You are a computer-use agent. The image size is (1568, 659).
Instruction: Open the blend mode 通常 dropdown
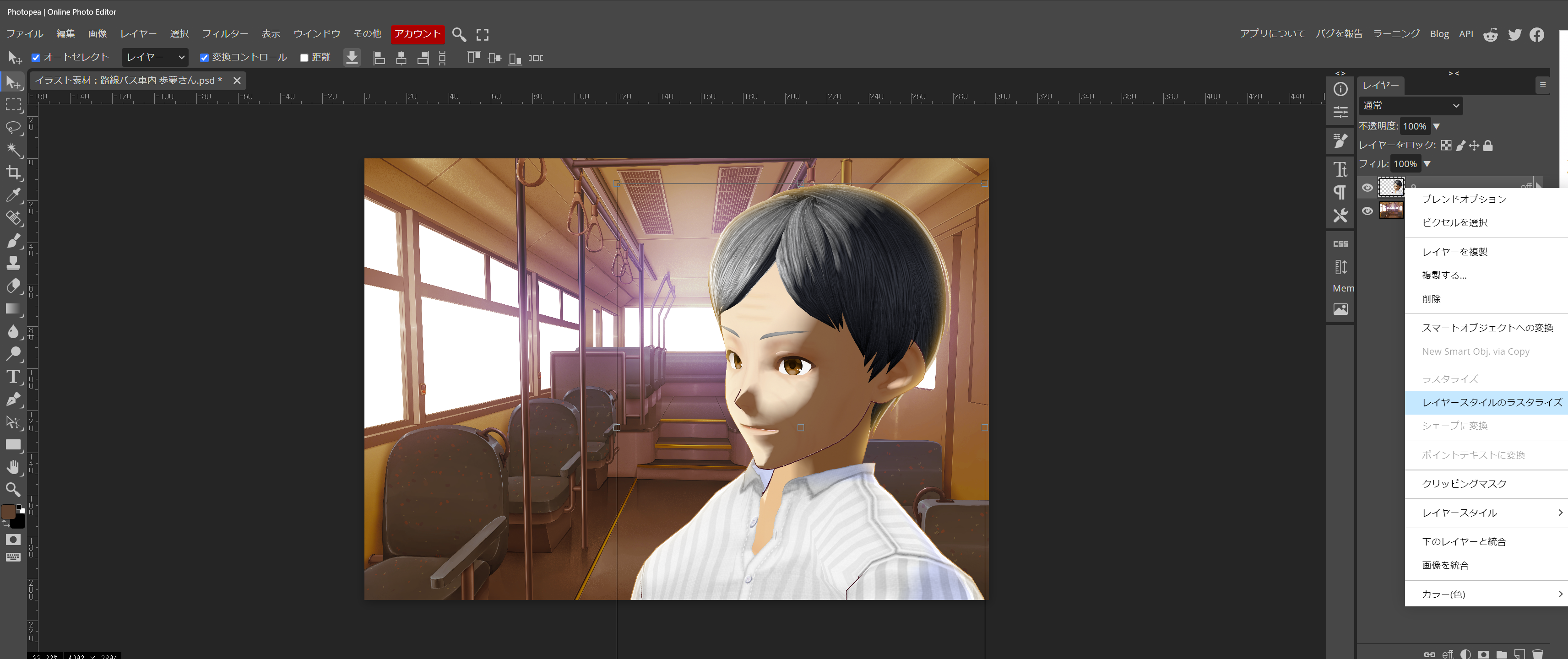click(x=1410, y=106)
